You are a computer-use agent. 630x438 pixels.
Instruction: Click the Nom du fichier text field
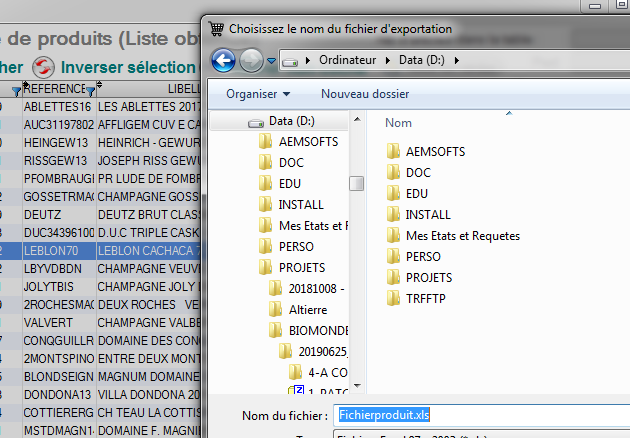click(480, 414)
